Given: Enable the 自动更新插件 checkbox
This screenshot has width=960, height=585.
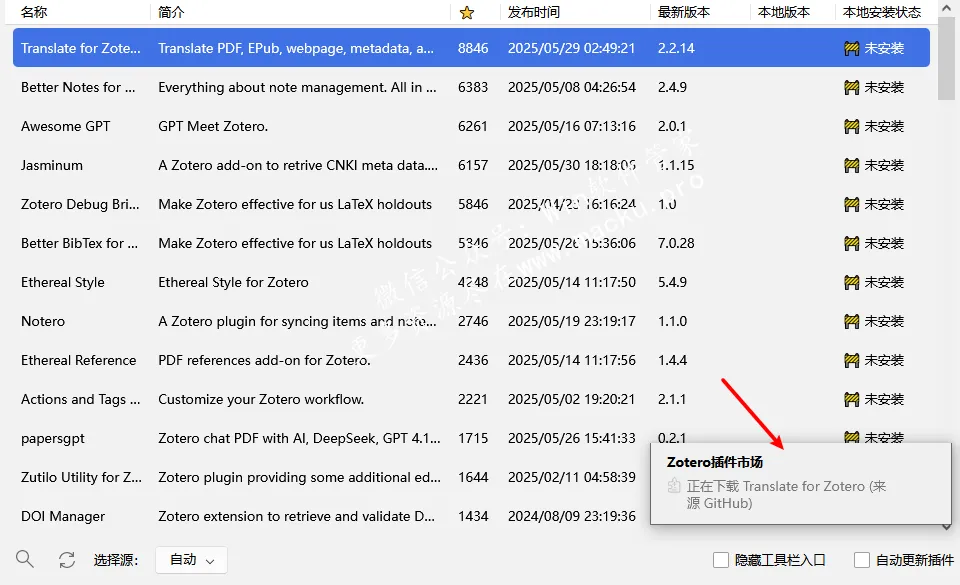Looking at the screenshot, I should pos(861,560).
